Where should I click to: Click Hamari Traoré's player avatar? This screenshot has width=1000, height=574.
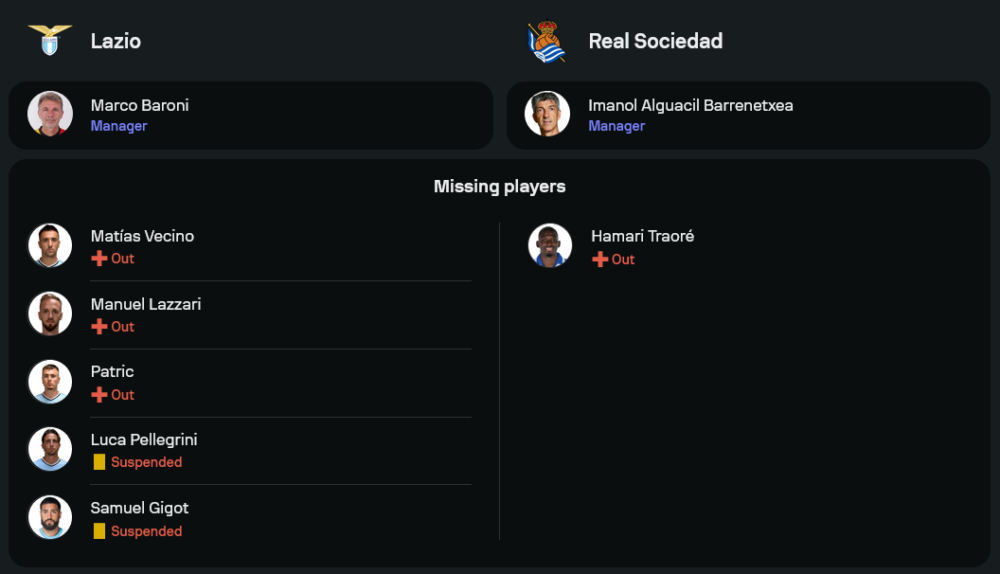tap(550, 245)
